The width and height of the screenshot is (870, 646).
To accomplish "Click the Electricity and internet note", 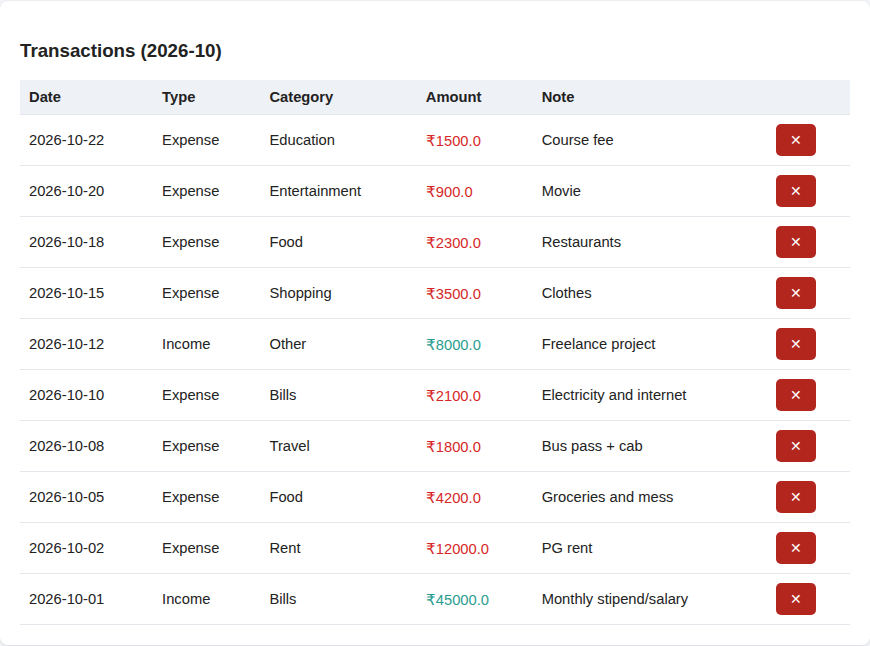I will point(614,395).
